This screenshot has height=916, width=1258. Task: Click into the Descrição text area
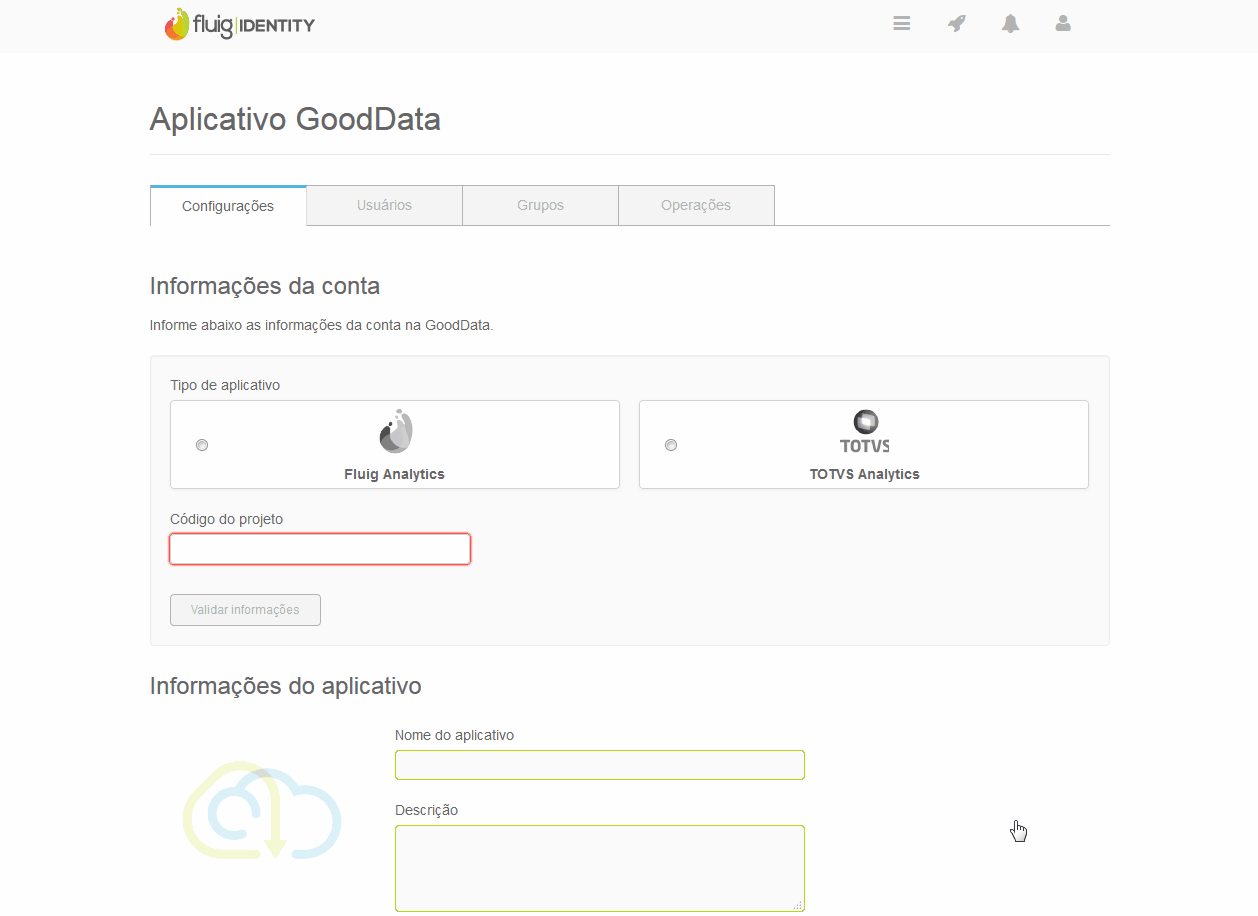tap(600, 868)
